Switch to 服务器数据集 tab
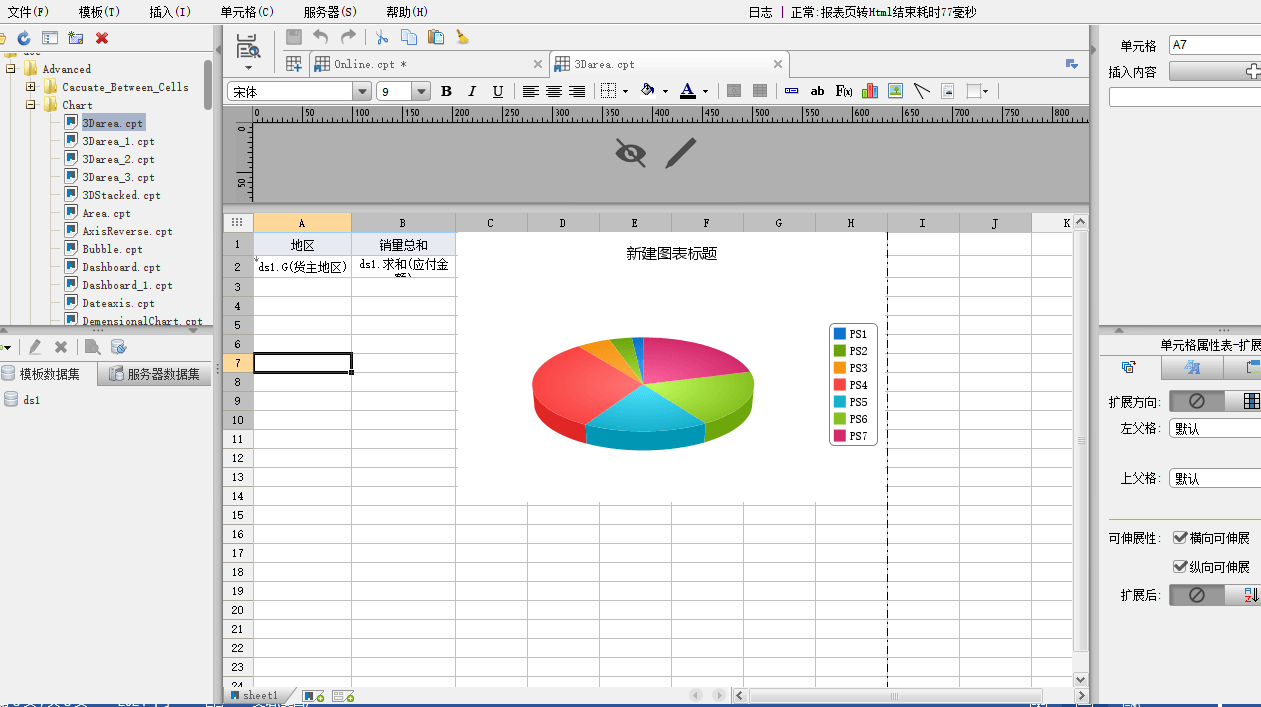1261x707 pixels. pos(154,374)
